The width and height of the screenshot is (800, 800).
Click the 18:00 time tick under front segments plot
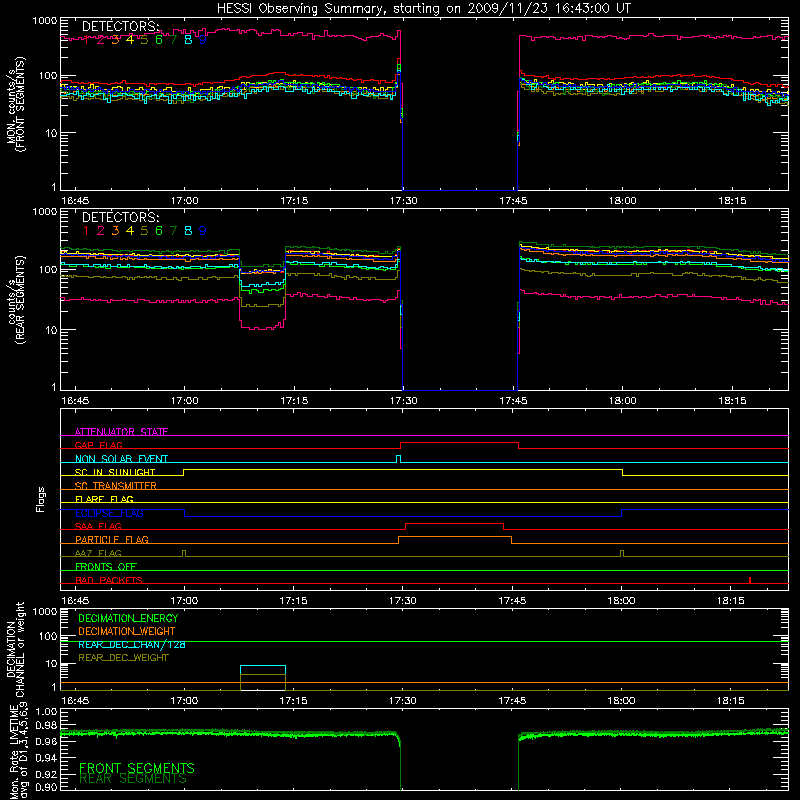click(x=622, y=201)
